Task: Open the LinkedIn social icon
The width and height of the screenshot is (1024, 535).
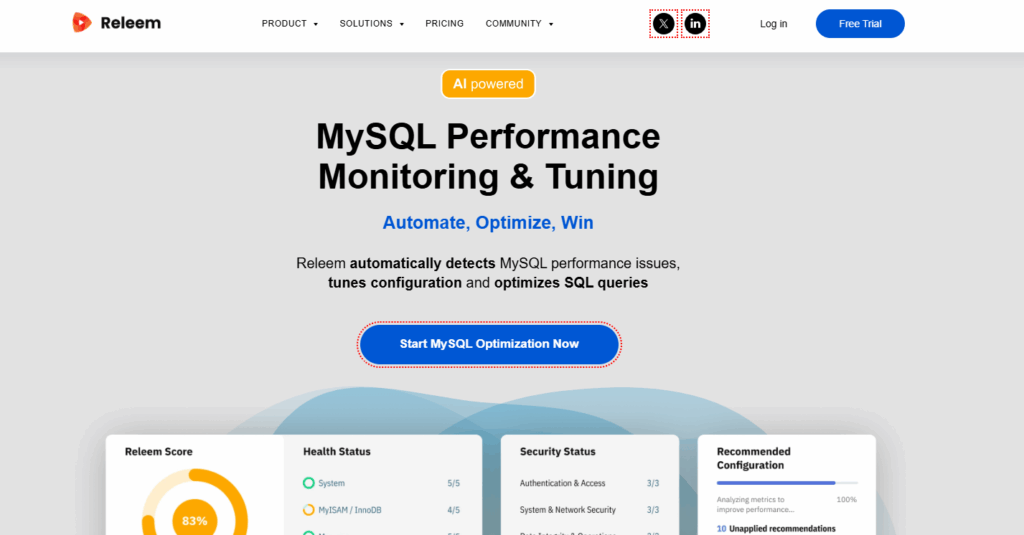Action: click(695, 24)
